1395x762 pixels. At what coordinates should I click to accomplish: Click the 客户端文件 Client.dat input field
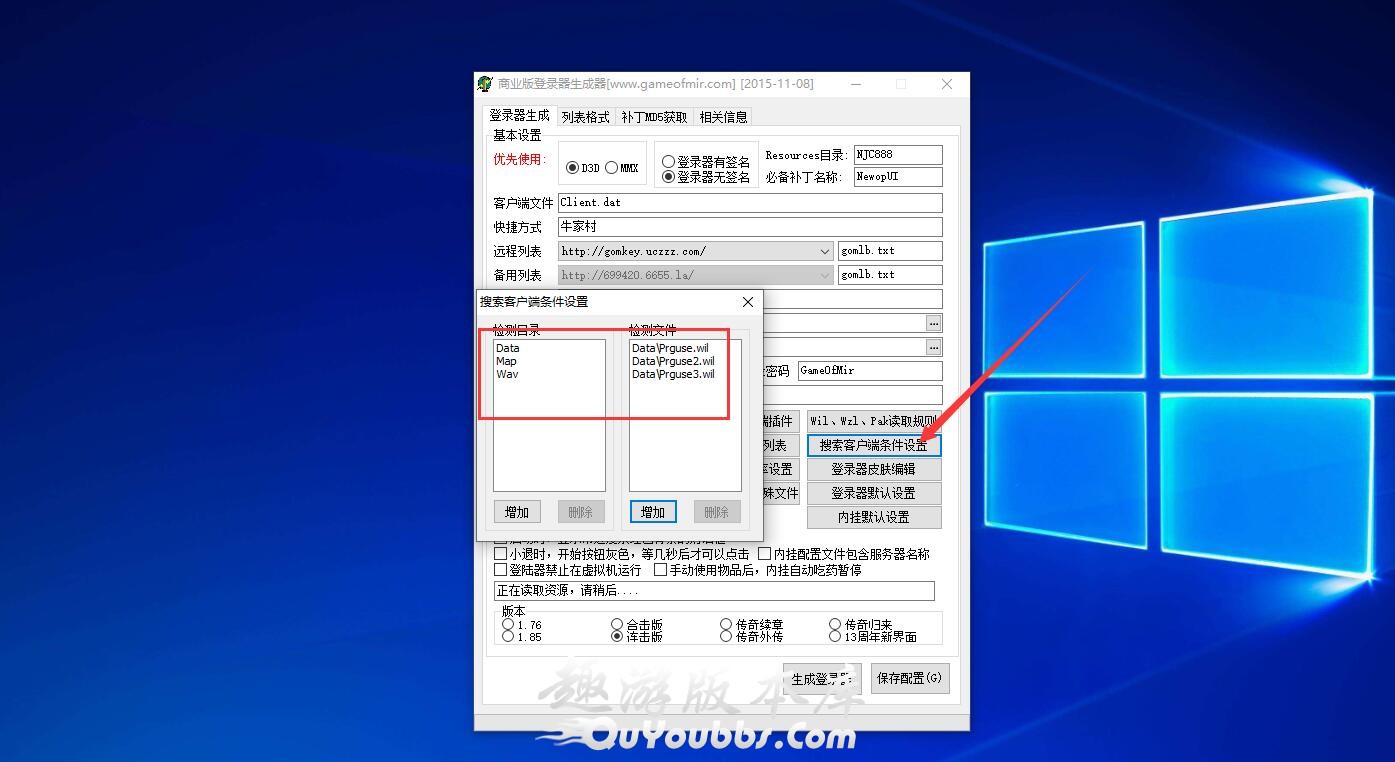tap(749, 203)
